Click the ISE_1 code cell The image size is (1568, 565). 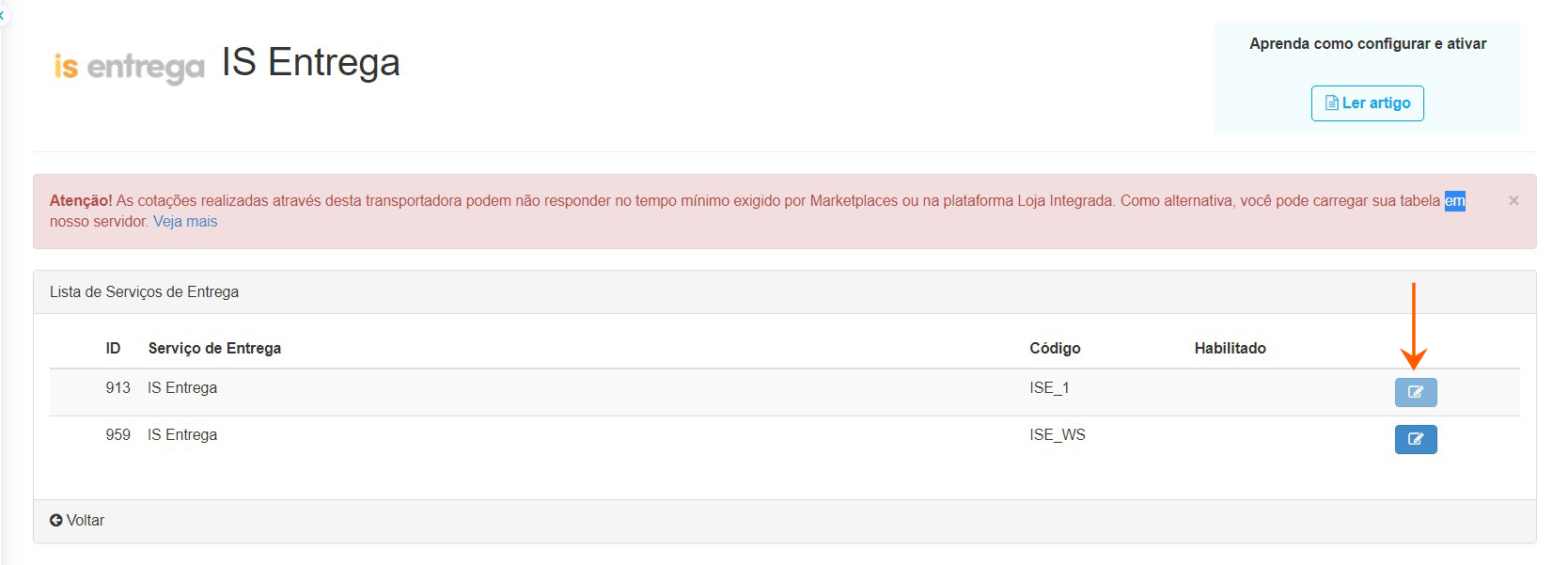coord(1049,387)
